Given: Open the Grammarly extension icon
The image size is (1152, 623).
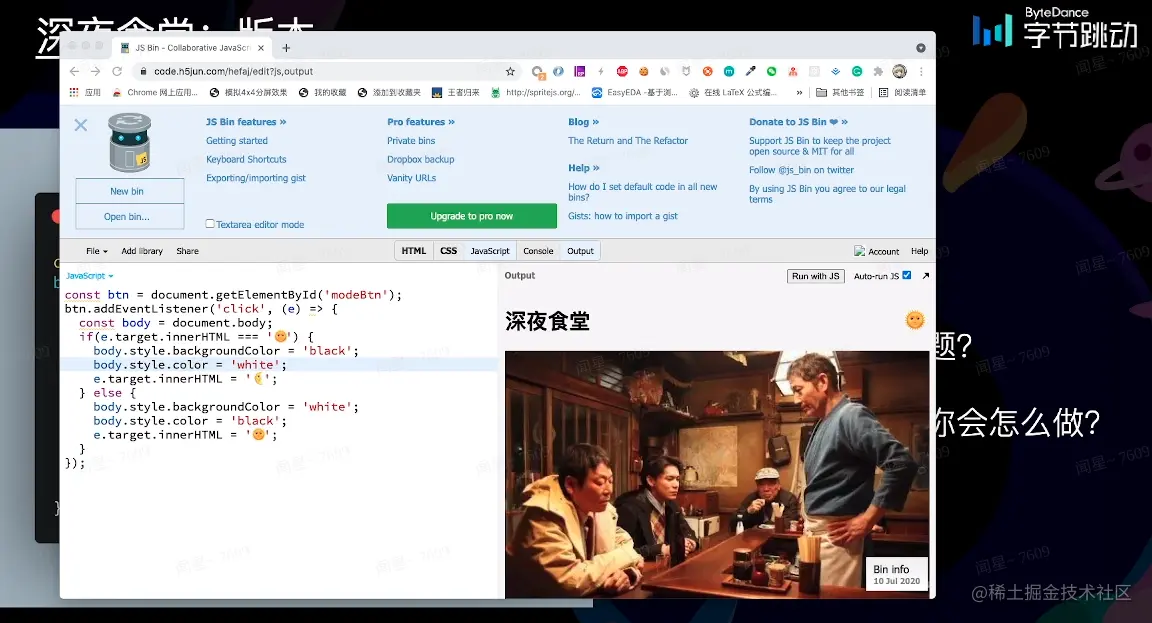Looking at the screenshot, I should tap(857, 71).
